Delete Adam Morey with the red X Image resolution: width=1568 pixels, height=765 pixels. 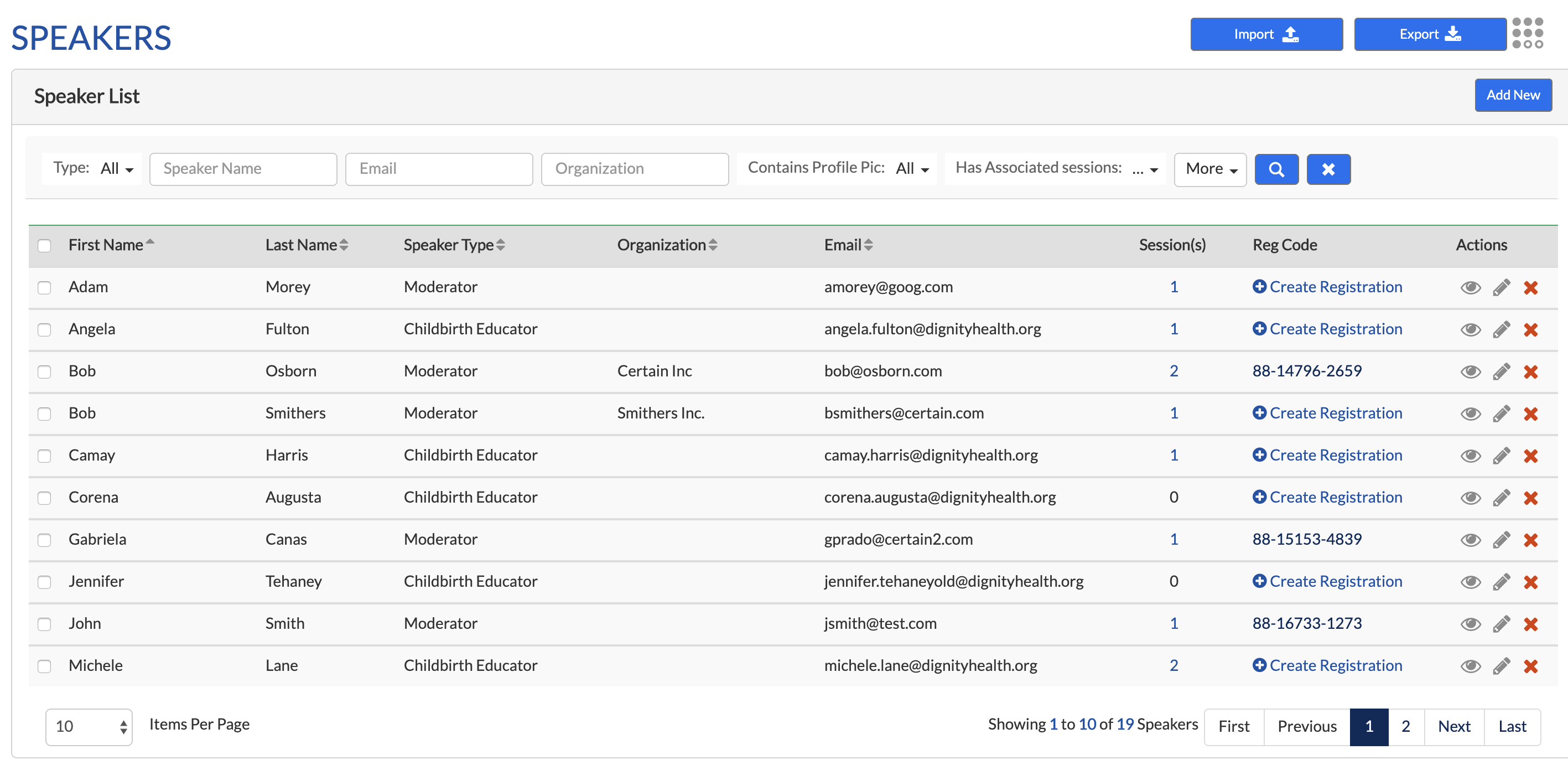[1531, 287]
